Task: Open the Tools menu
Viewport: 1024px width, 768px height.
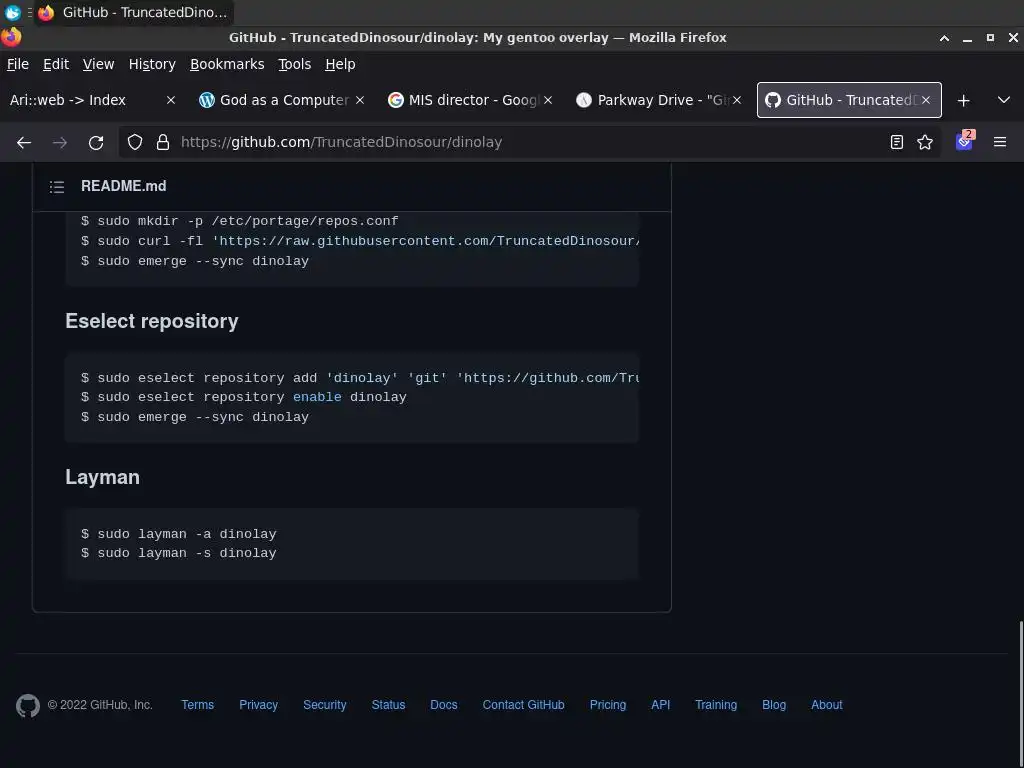Action: click(295, 64)
